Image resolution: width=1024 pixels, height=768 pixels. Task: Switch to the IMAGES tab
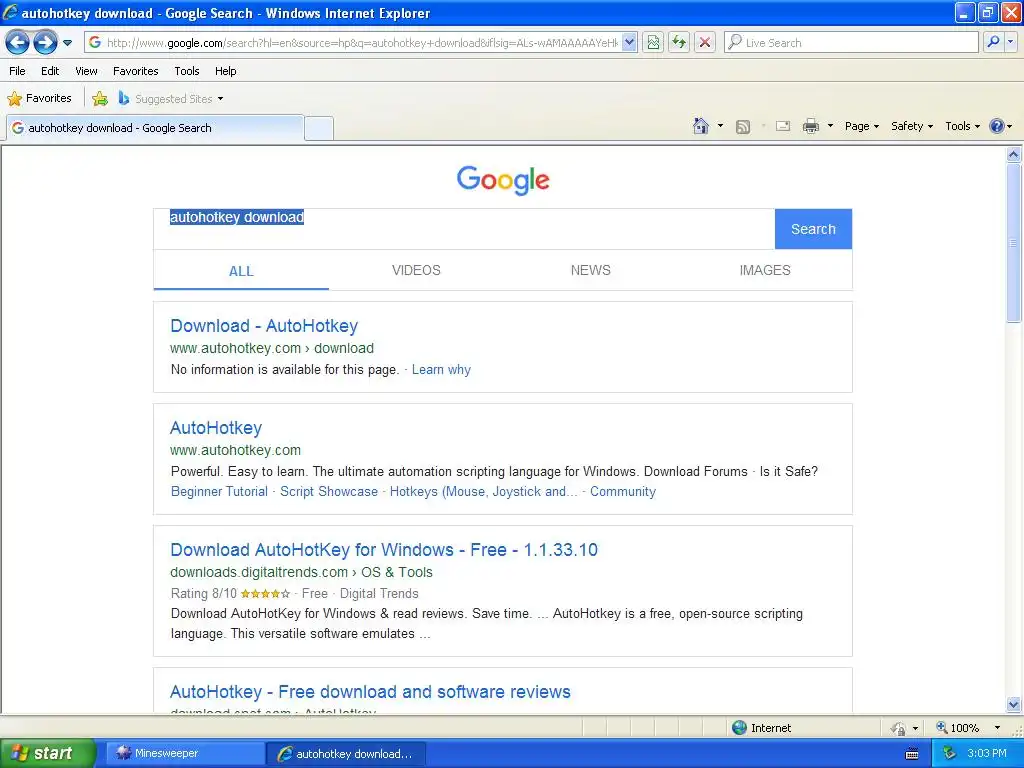[x=765, y=270]
